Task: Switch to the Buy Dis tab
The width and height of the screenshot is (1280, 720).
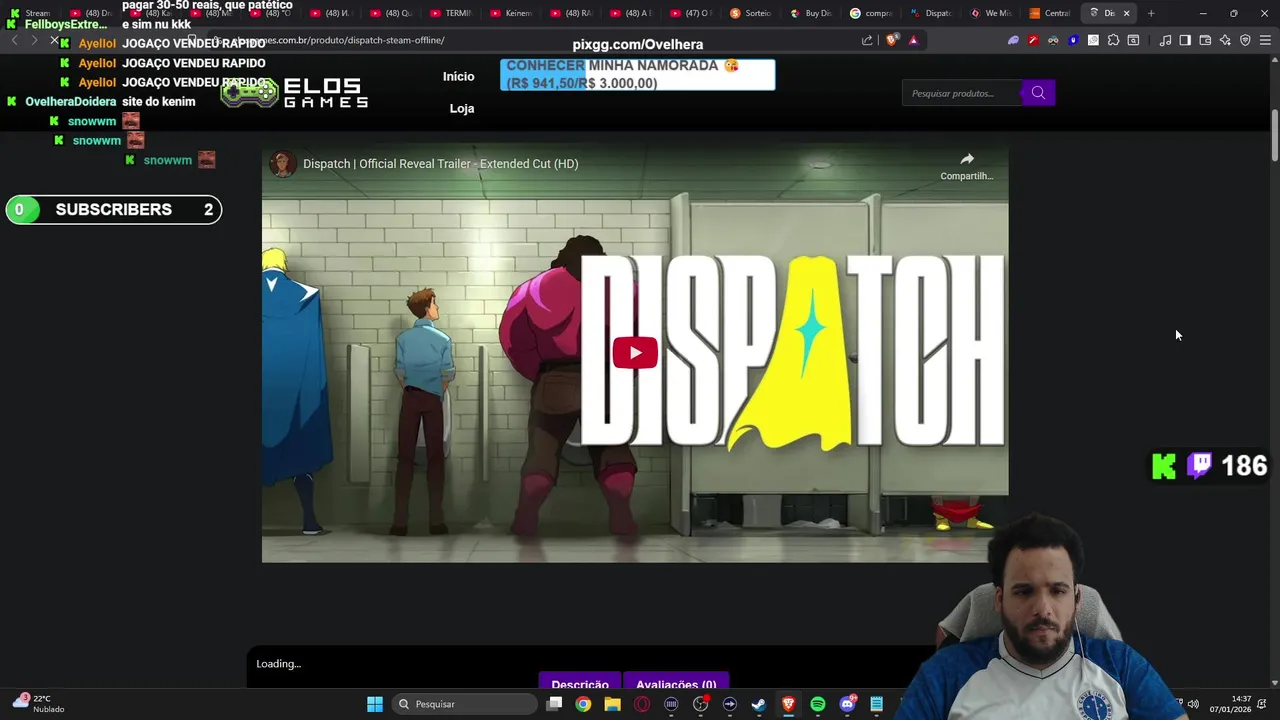Action: 810,13
